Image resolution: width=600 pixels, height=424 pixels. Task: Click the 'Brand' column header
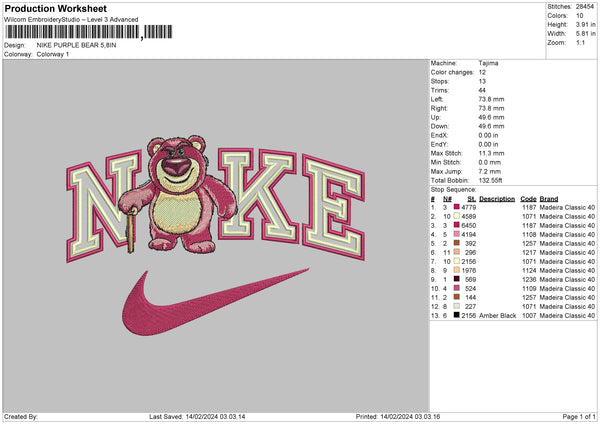pos(549,199)
